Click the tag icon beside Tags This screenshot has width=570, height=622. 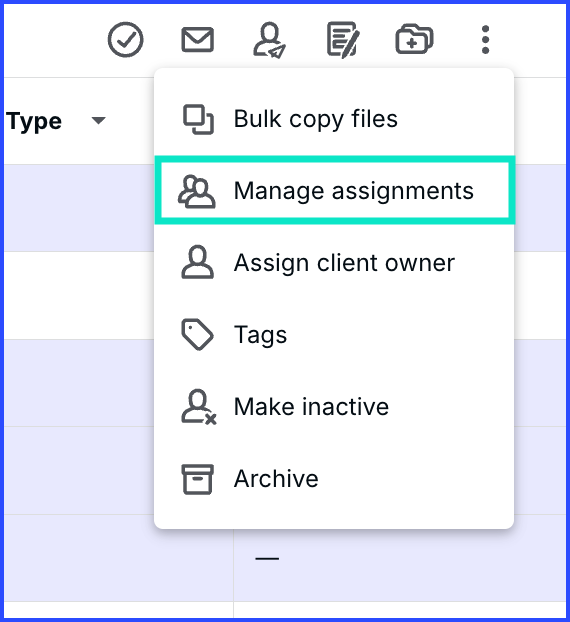(197, 334)
